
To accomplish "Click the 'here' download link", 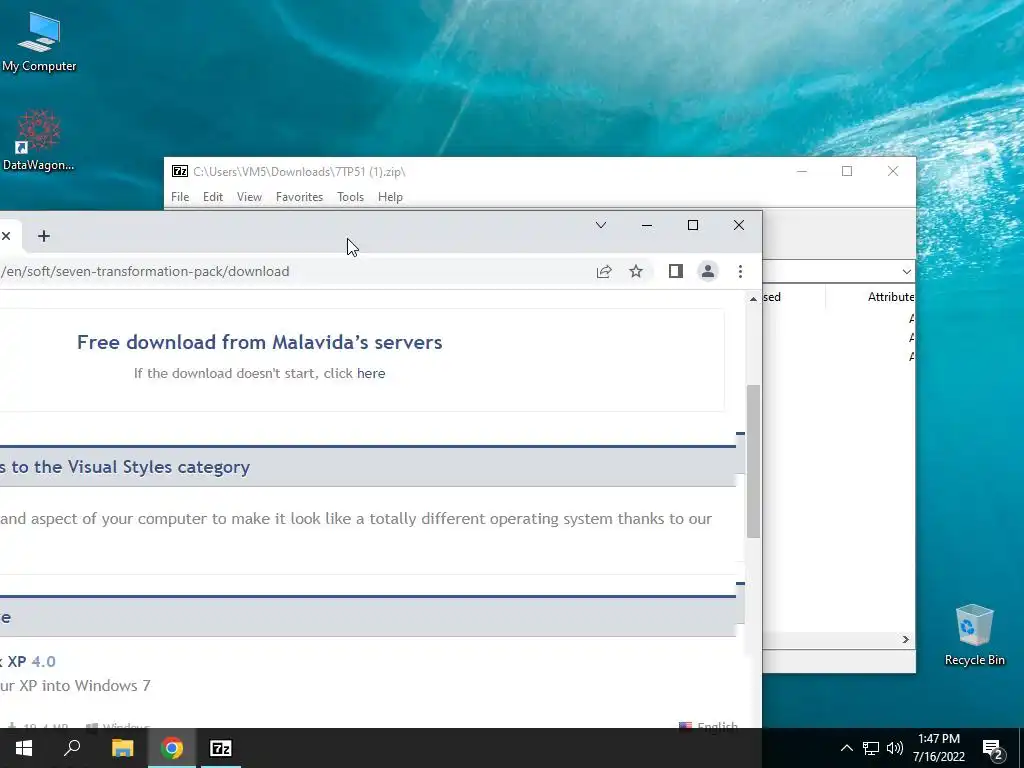I will tap(371, 374).
